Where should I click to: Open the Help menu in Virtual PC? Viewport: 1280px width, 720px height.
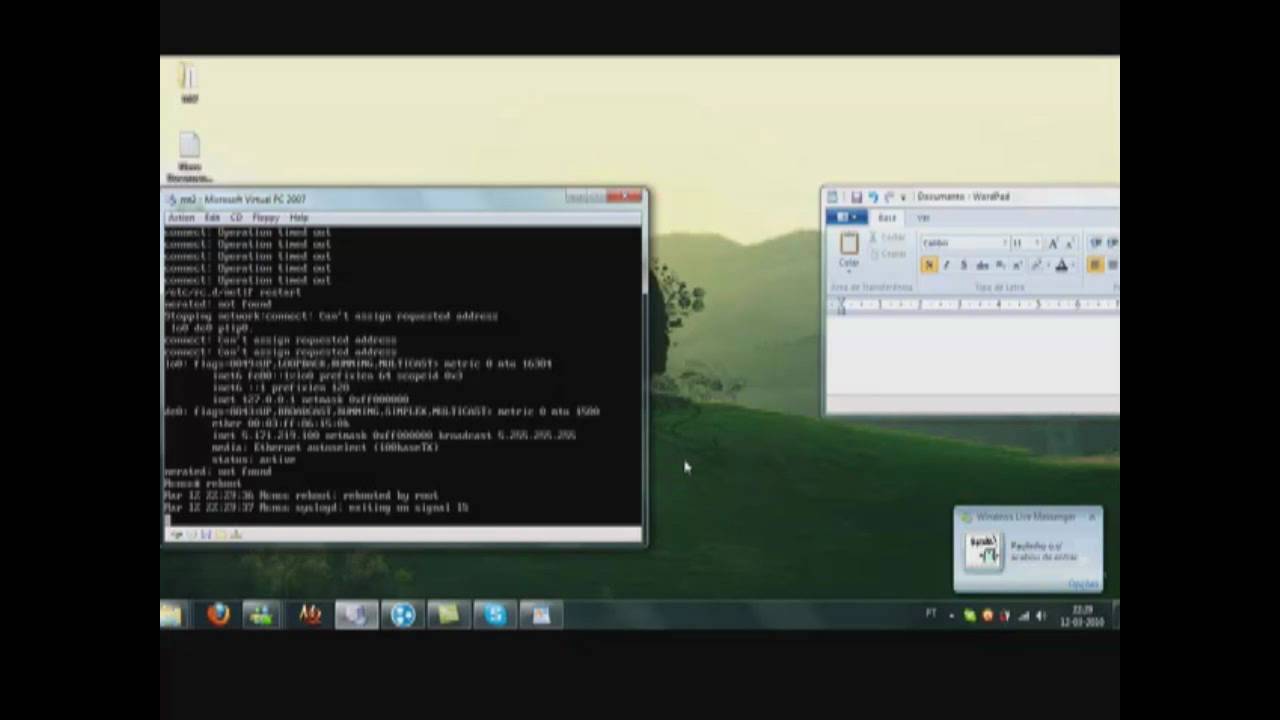point(299,217)
